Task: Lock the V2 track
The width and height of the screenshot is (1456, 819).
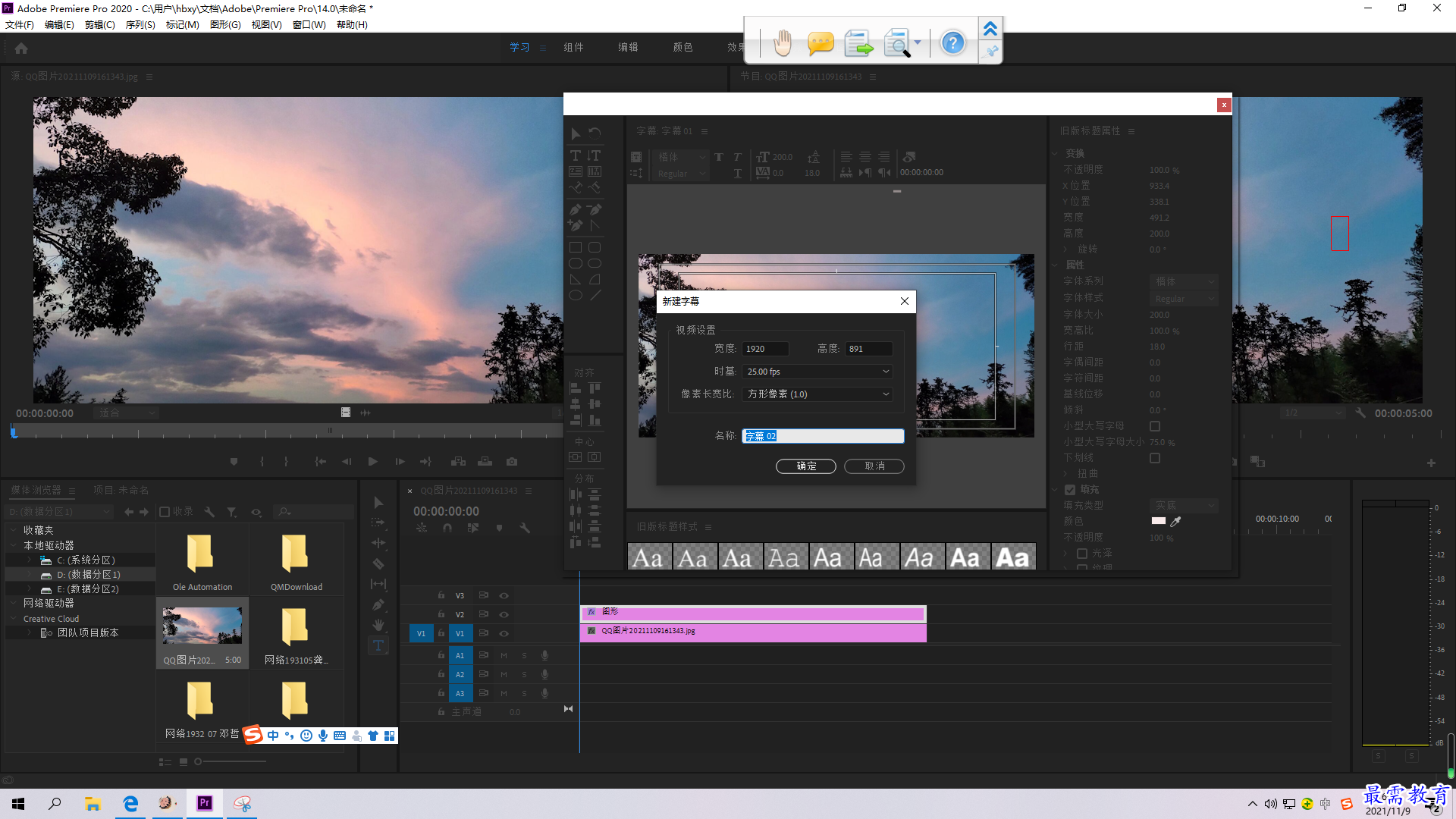Action: (441, 614)
